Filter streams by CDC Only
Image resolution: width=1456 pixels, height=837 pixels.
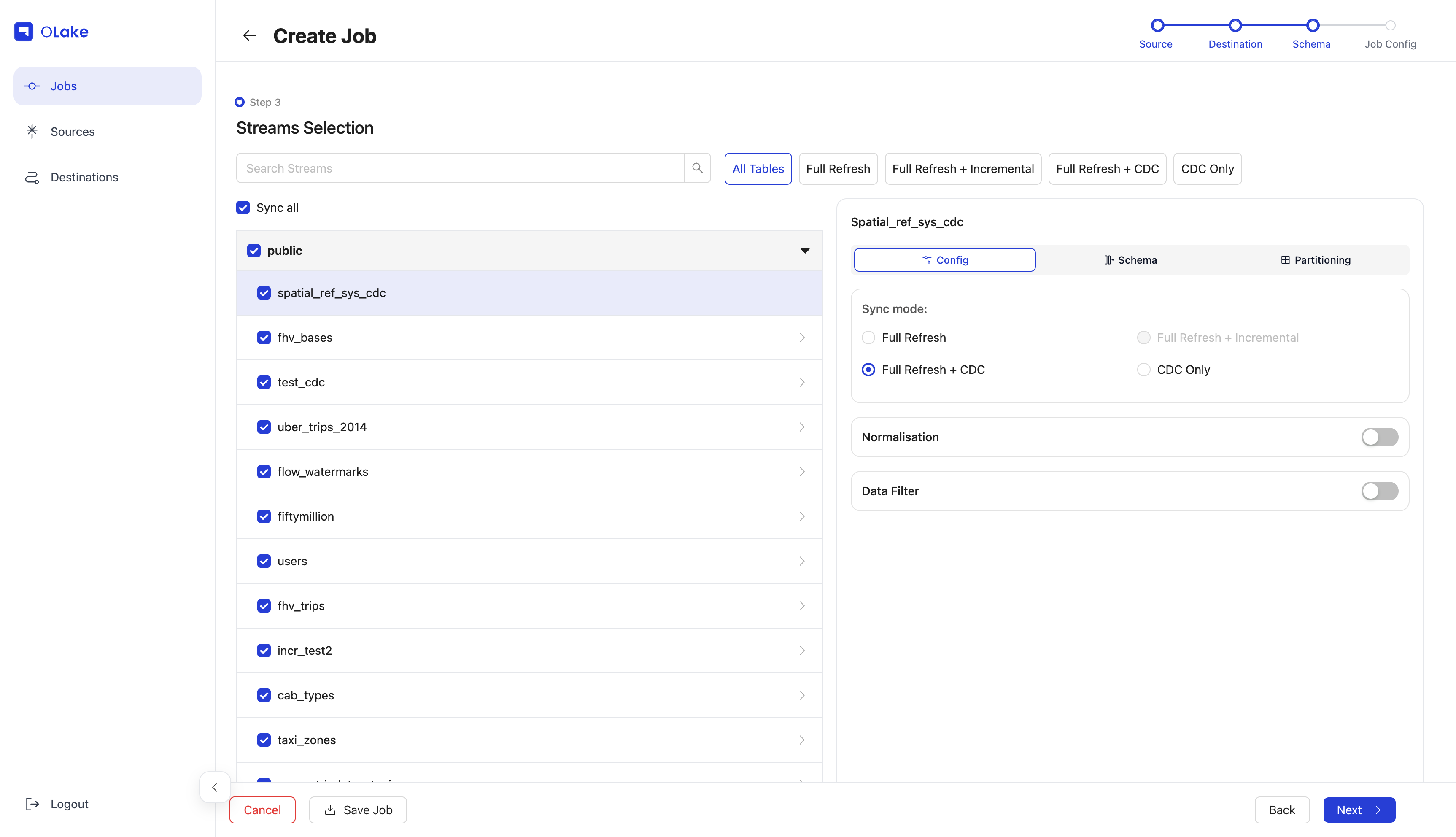1207,168
